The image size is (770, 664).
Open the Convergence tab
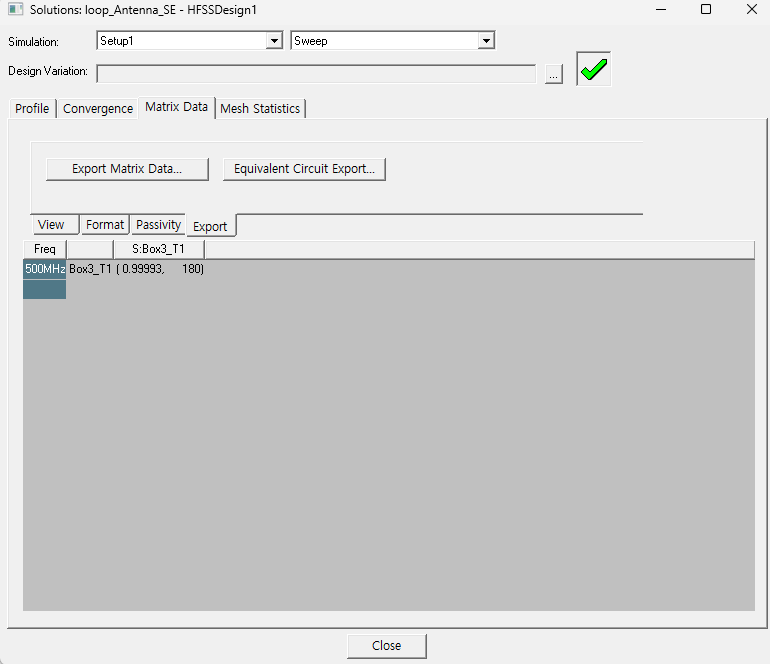(98, 108)
